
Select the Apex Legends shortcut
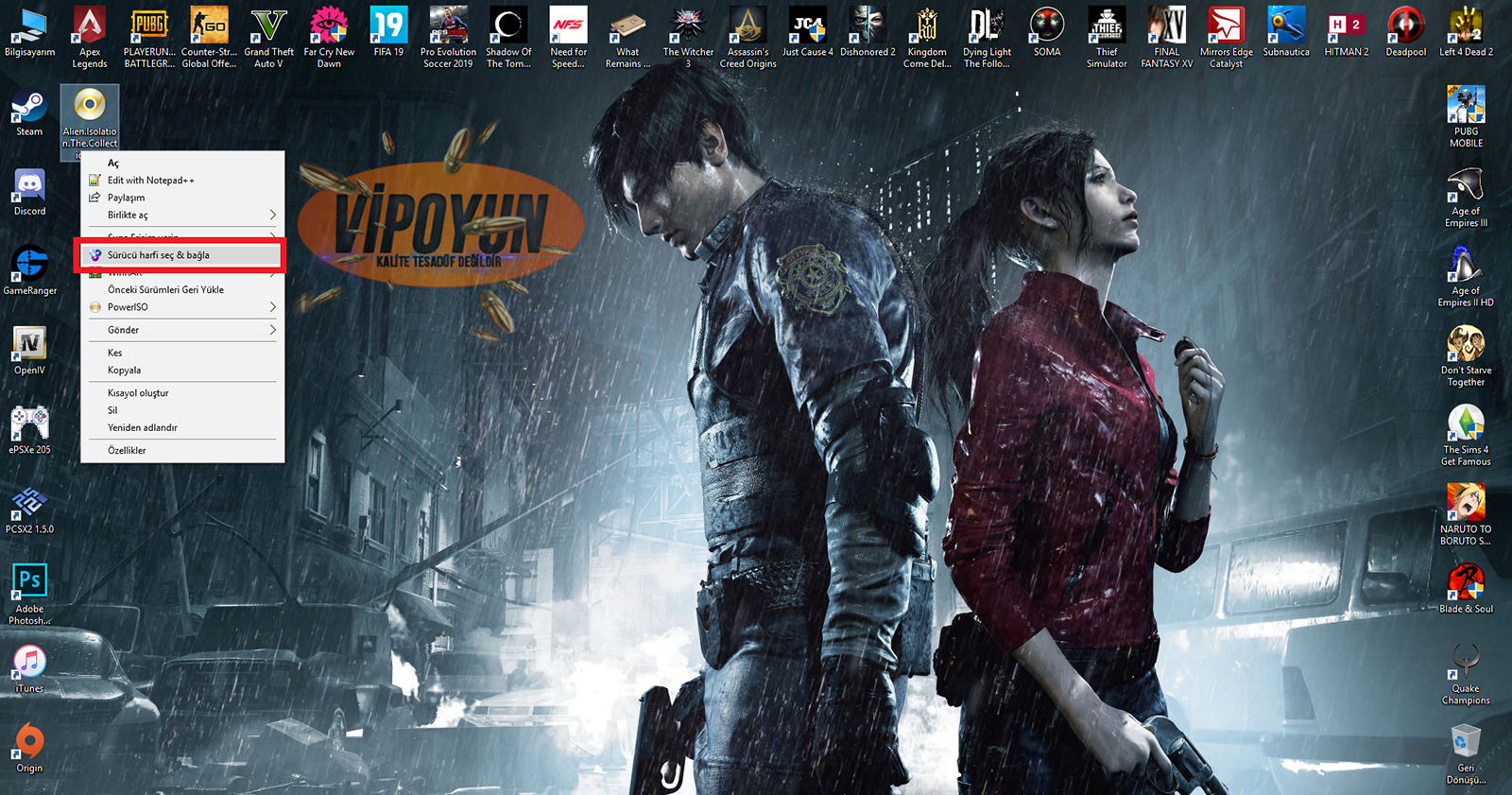click(90, 38)
